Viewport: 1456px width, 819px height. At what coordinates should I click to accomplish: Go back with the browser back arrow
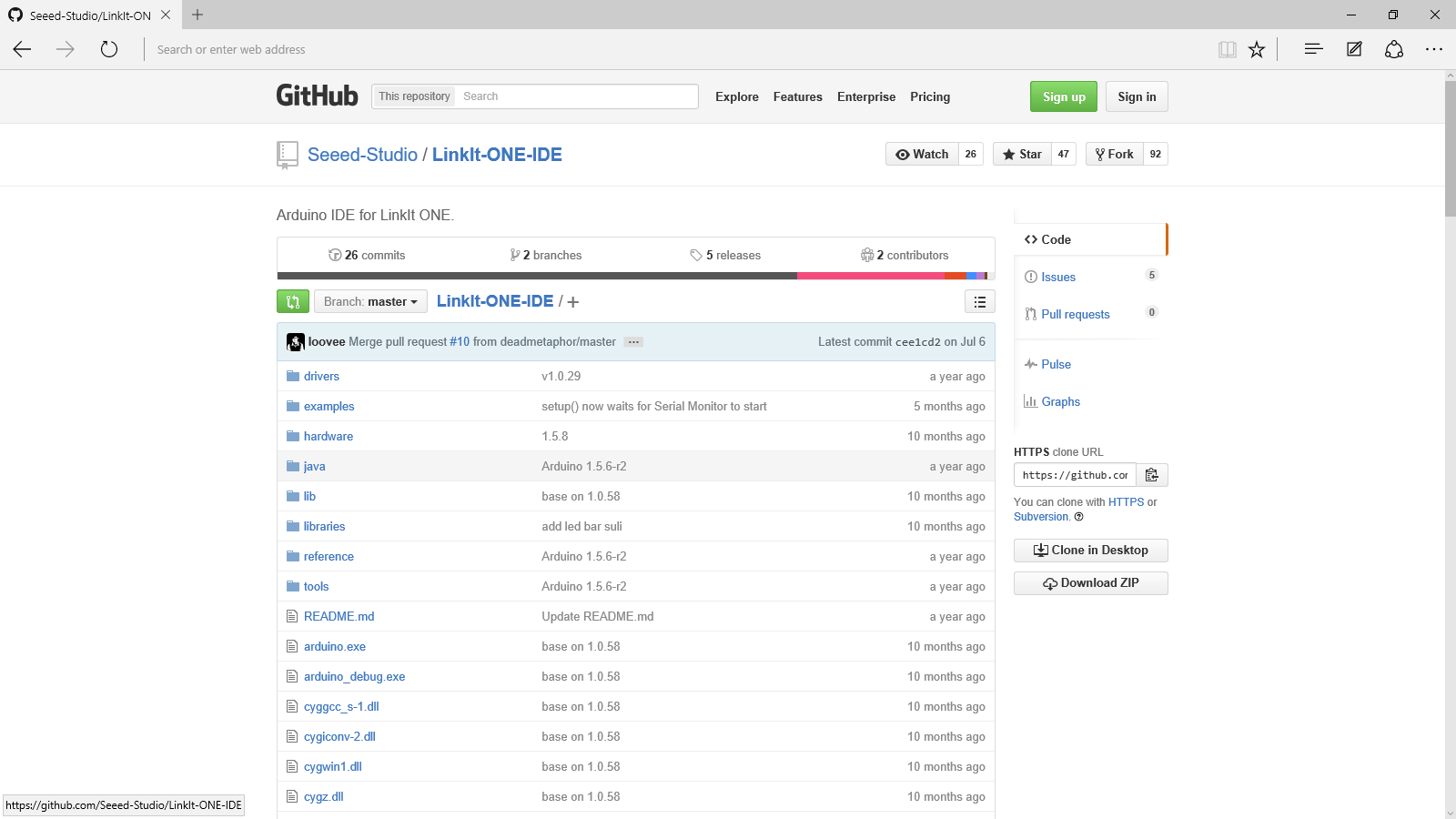[x=23, y=49]
